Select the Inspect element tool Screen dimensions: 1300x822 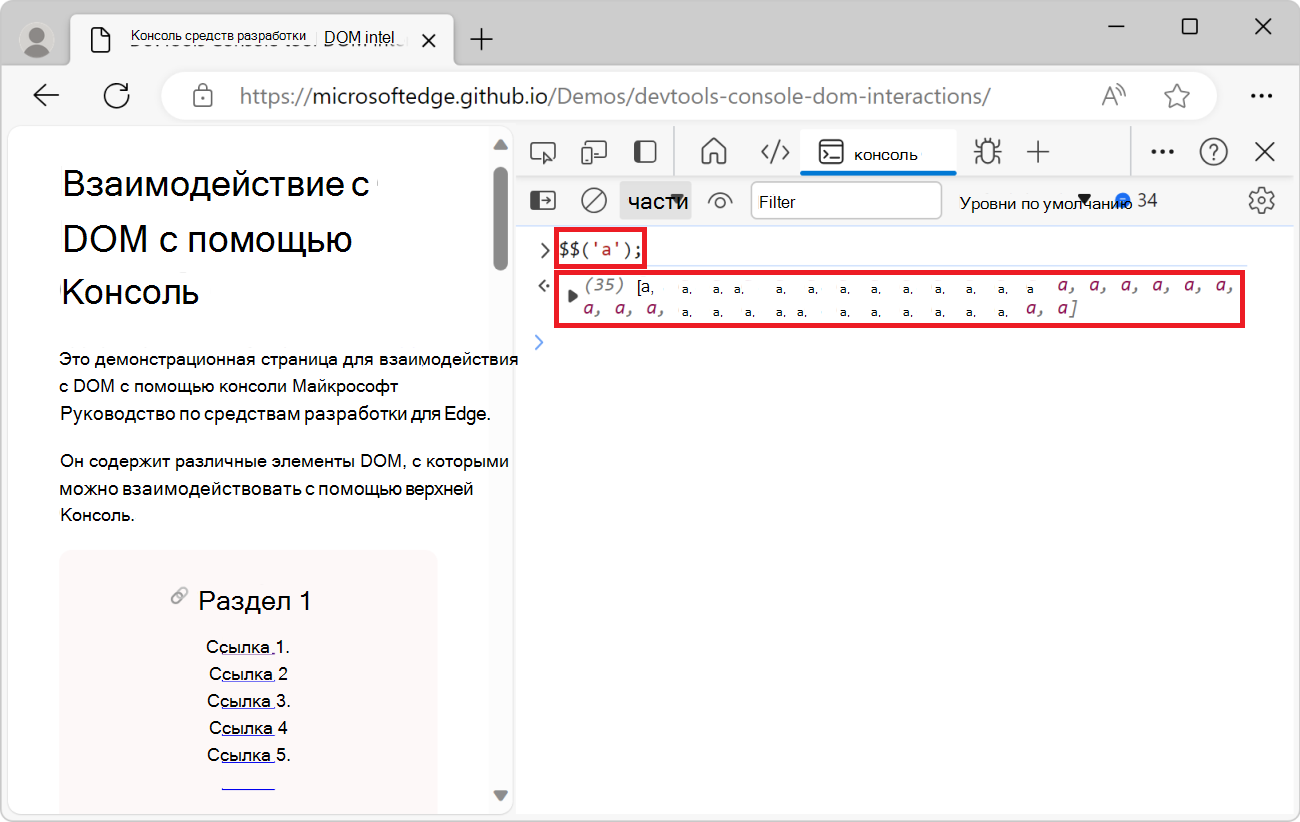tap(543, 151)
